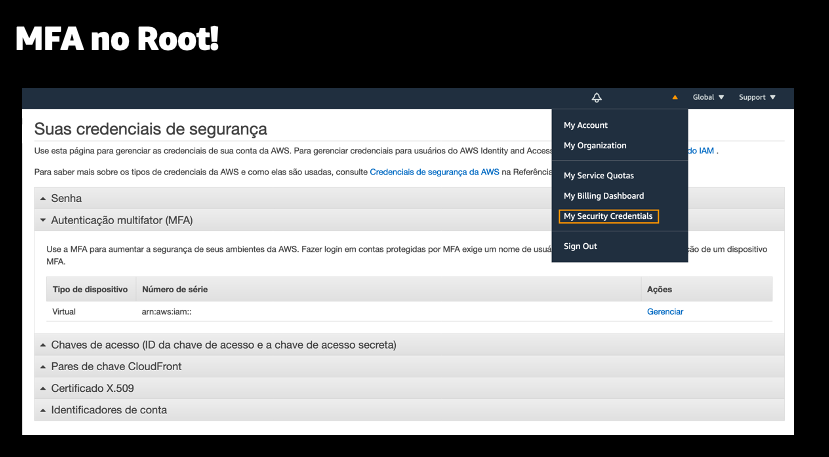Choose My Service Quotas
This screenshot has height=457, width=829.
click(x=598, y=176)
